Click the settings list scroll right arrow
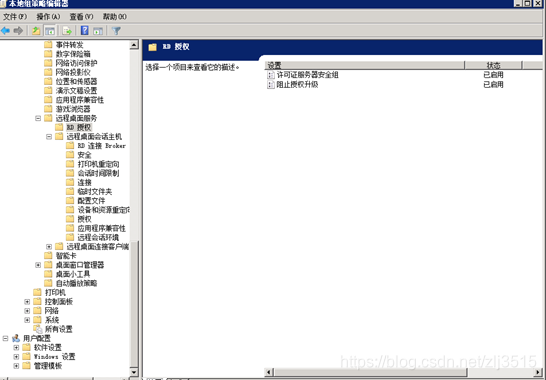The image size is (546, 380). [x=539, y=372]
